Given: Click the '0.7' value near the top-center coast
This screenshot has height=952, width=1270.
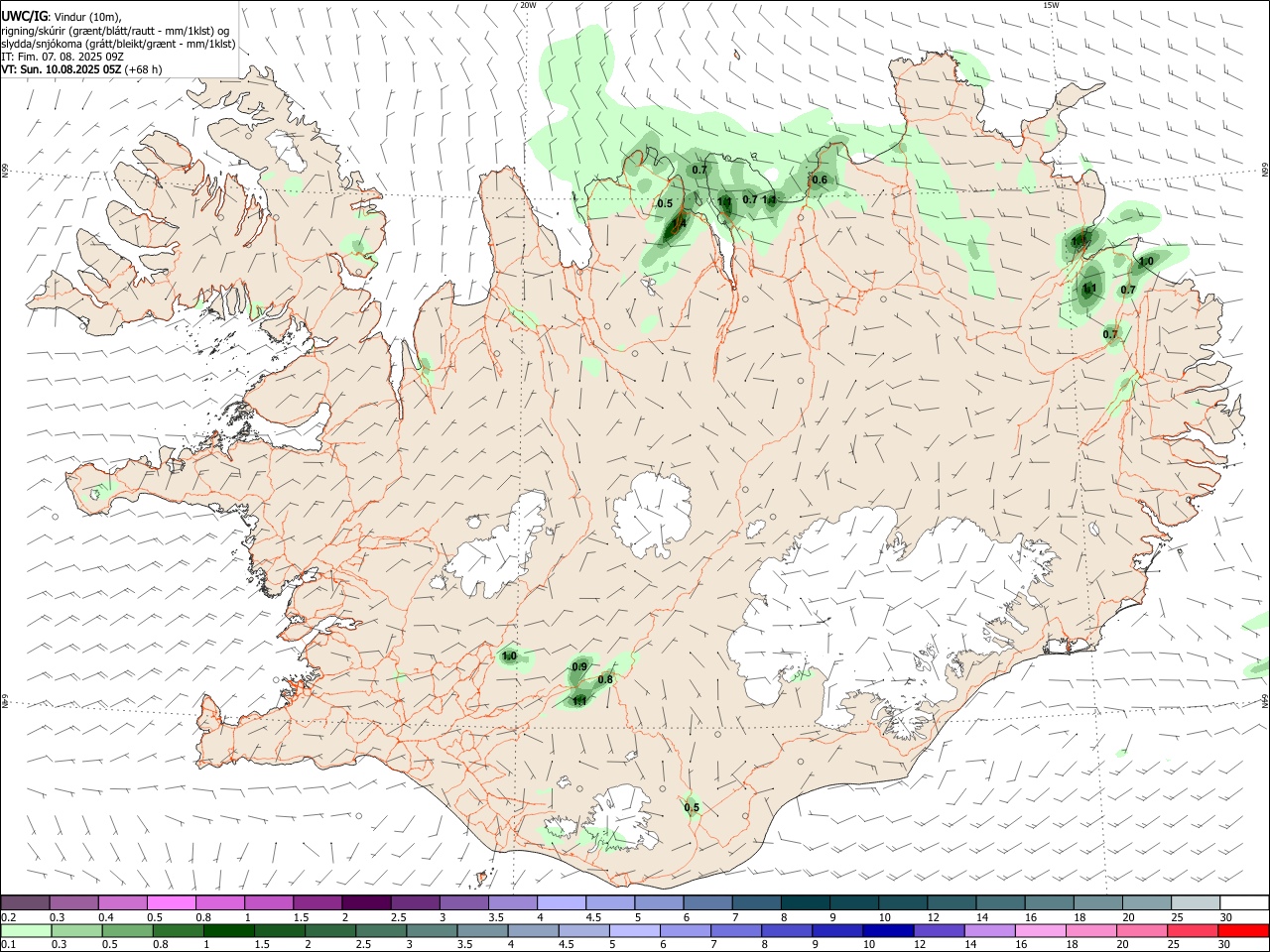Looking at the screenshot, I should pos(699,170).
